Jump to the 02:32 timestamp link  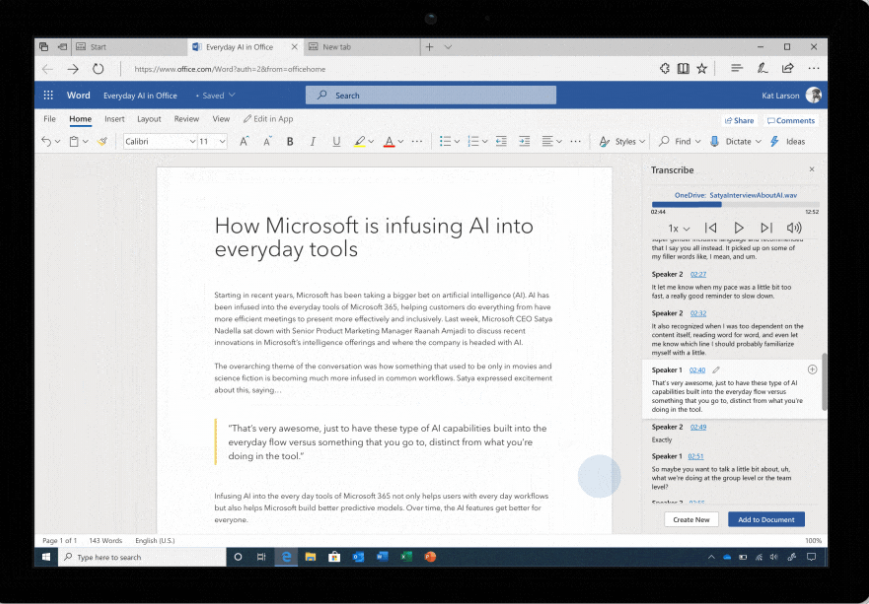698,313
